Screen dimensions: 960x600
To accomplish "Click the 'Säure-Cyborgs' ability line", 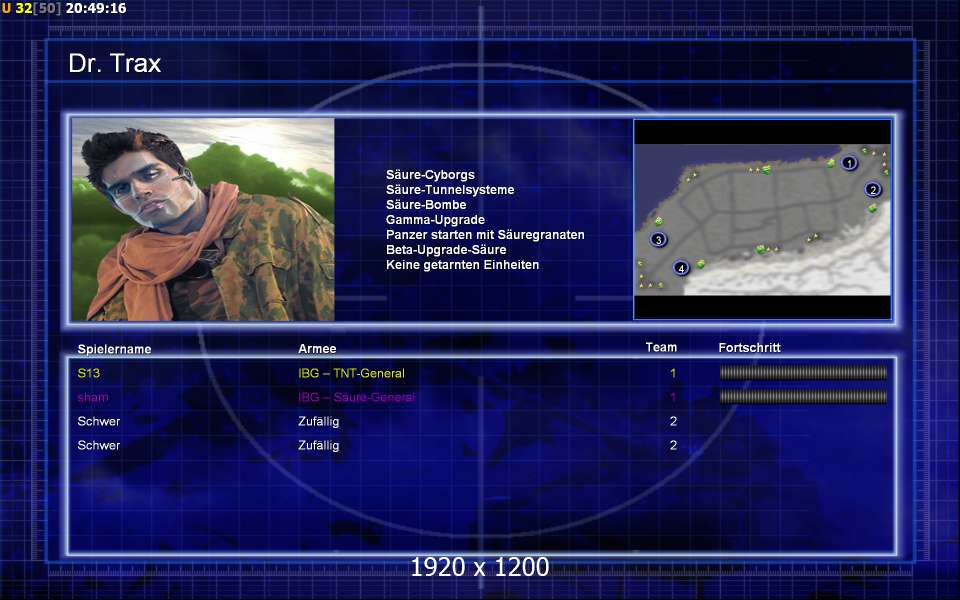I will (430, 174).
